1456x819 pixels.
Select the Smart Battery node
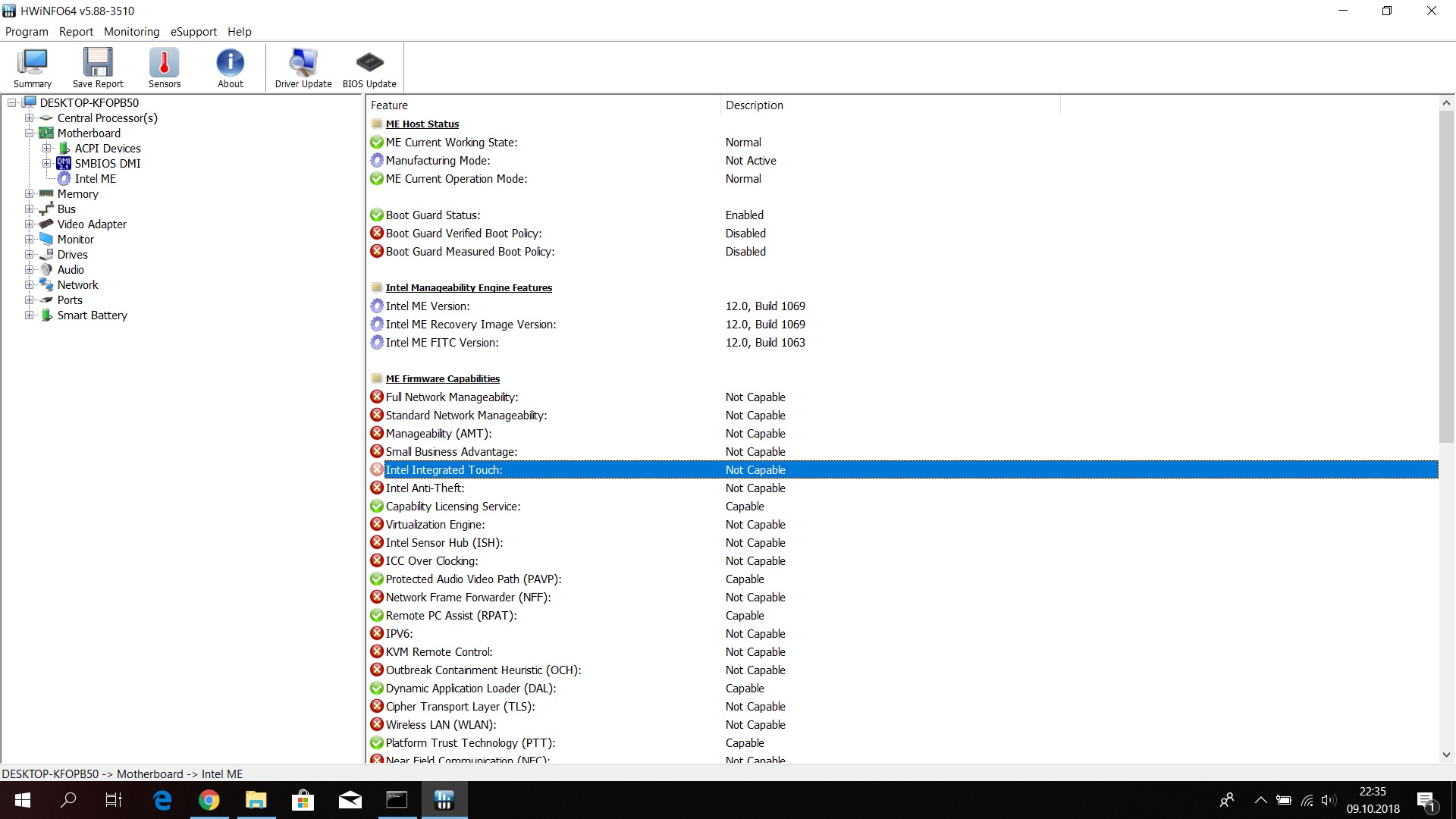click(93, 315)
